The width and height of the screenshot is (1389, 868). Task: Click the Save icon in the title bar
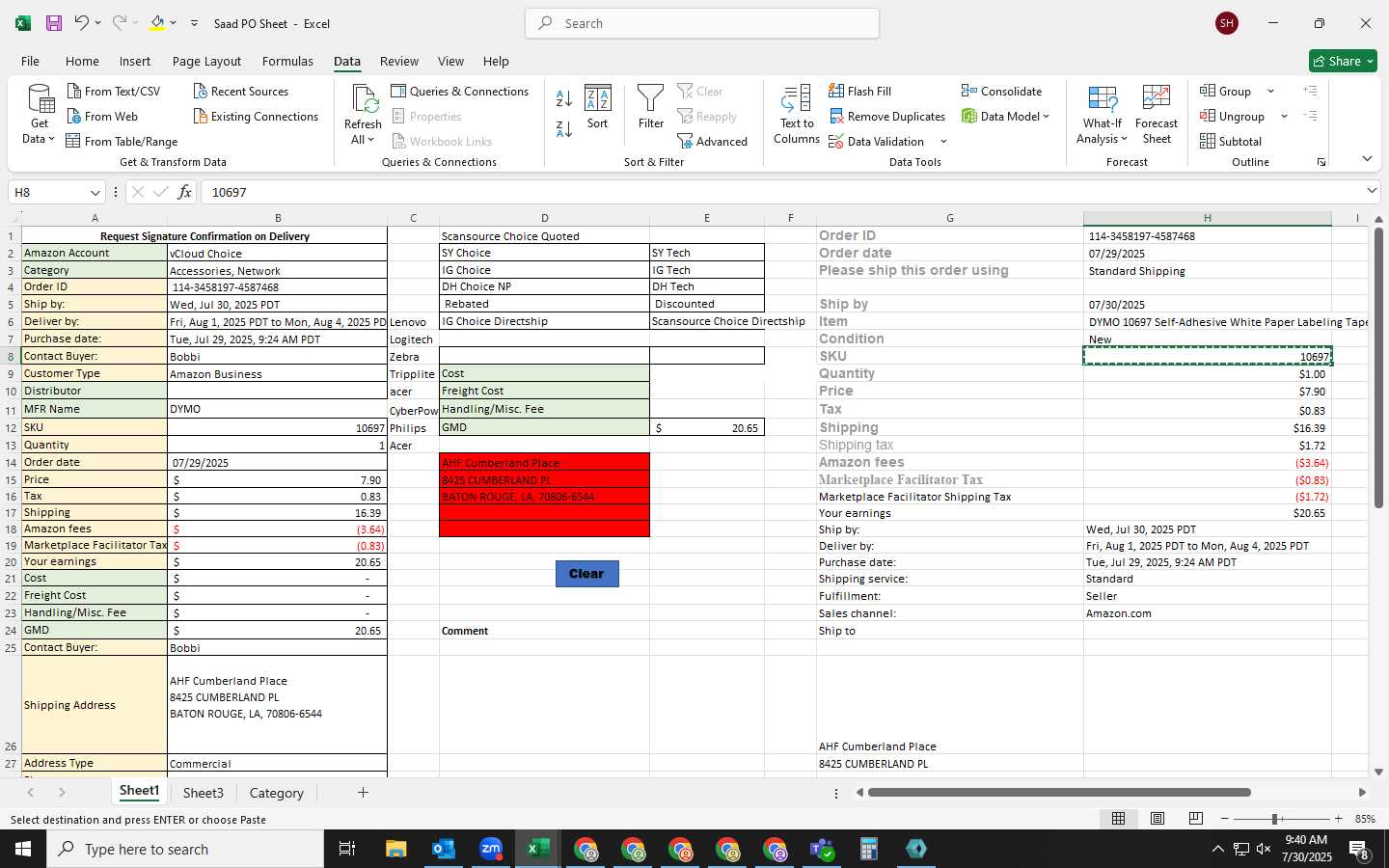pos(53,23)
